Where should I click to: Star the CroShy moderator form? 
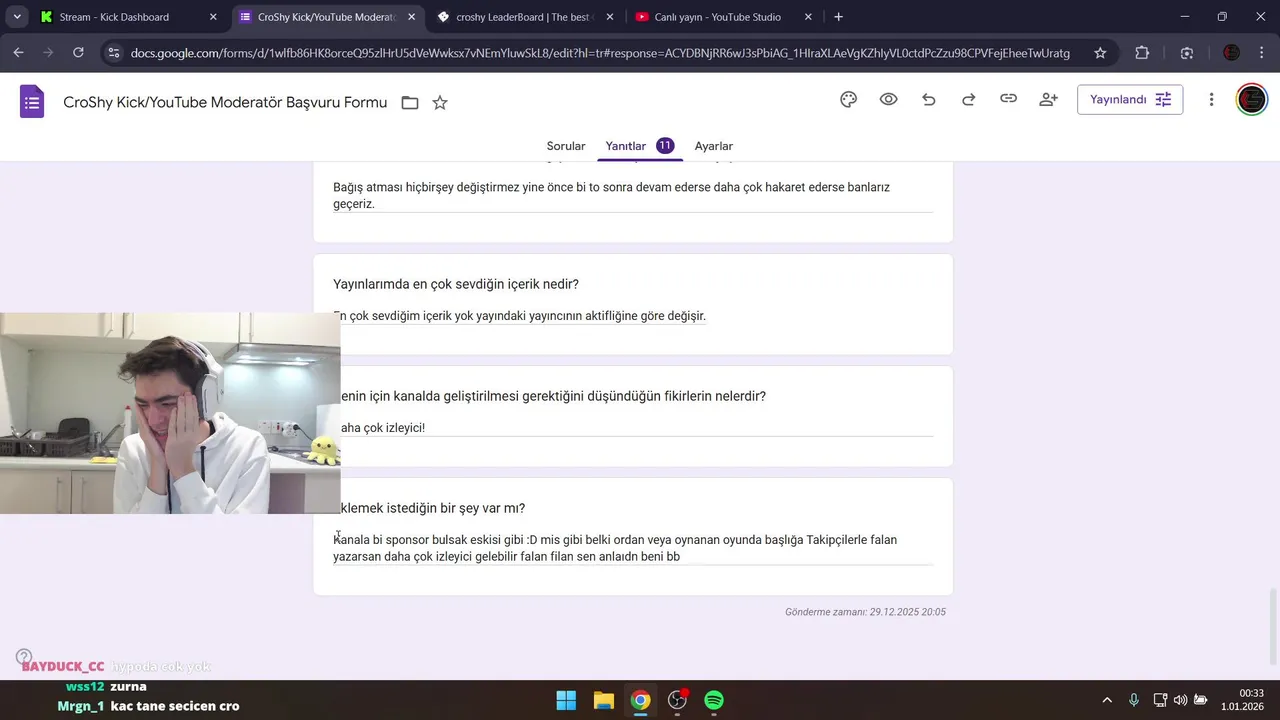[x=440, y=103]
